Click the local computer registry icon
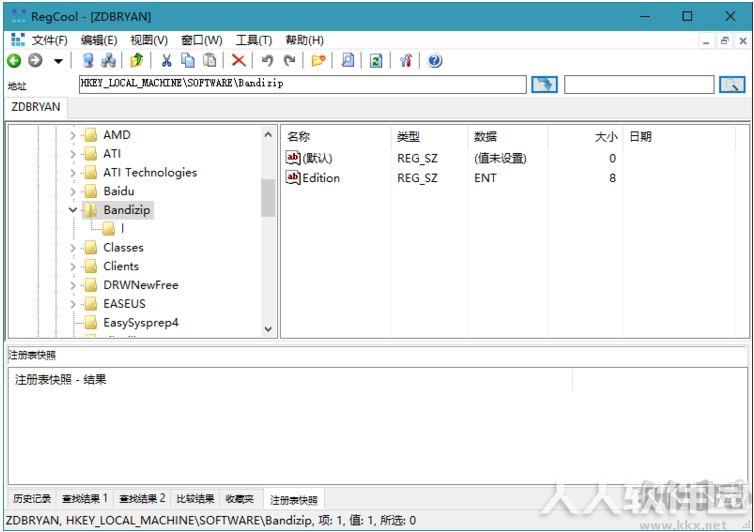Screen dimensions: 754x532 click(88, 61)
